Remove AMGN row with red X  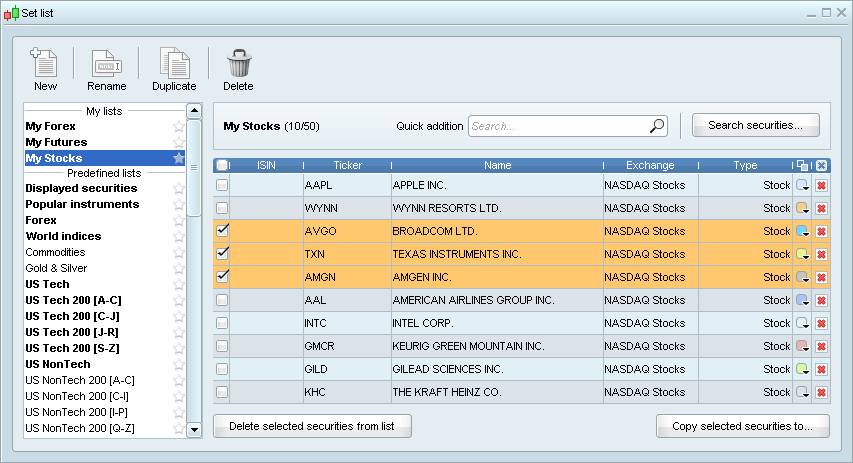(821, 277)
